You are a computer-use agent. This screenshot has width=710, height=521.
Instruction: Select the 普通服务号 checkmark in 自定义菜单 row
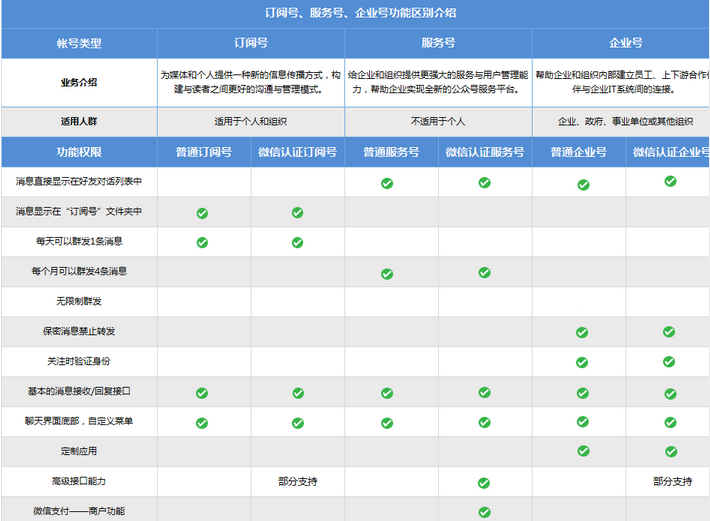387,423
